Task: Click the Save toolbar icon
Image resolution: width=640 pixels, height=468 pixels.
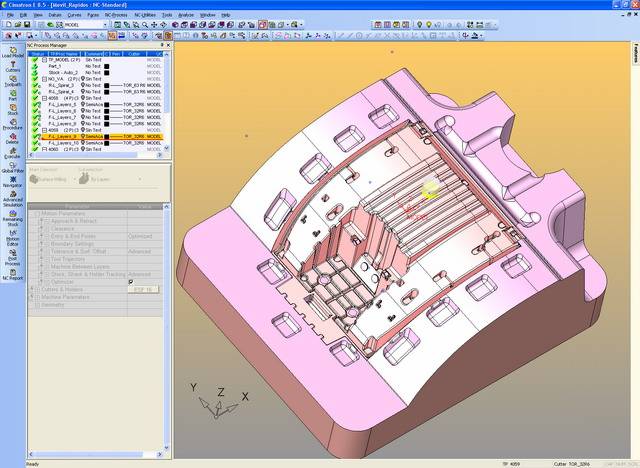Action: point(27,25)
